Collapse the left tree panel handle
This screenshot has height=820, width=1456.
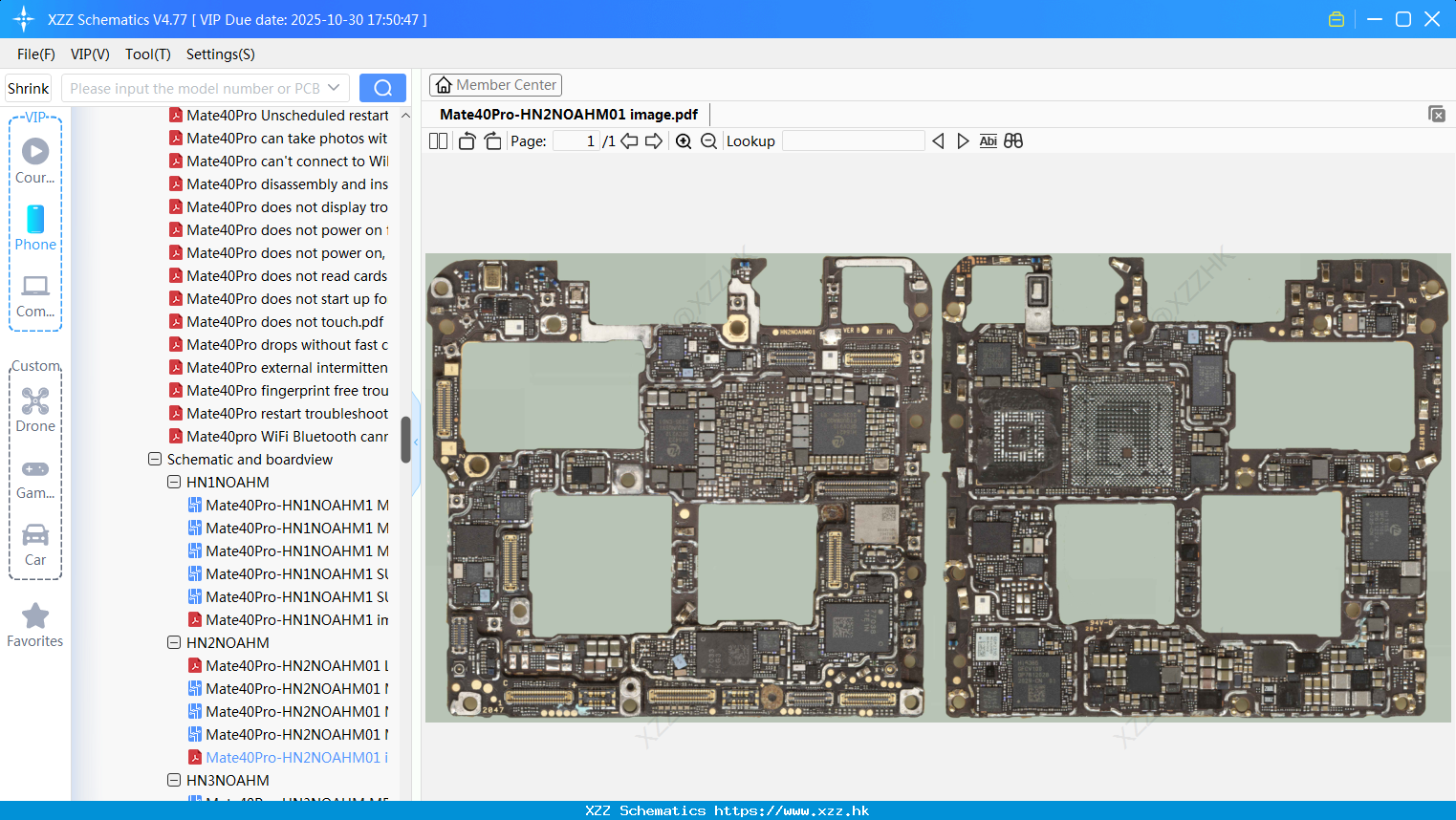416,442
